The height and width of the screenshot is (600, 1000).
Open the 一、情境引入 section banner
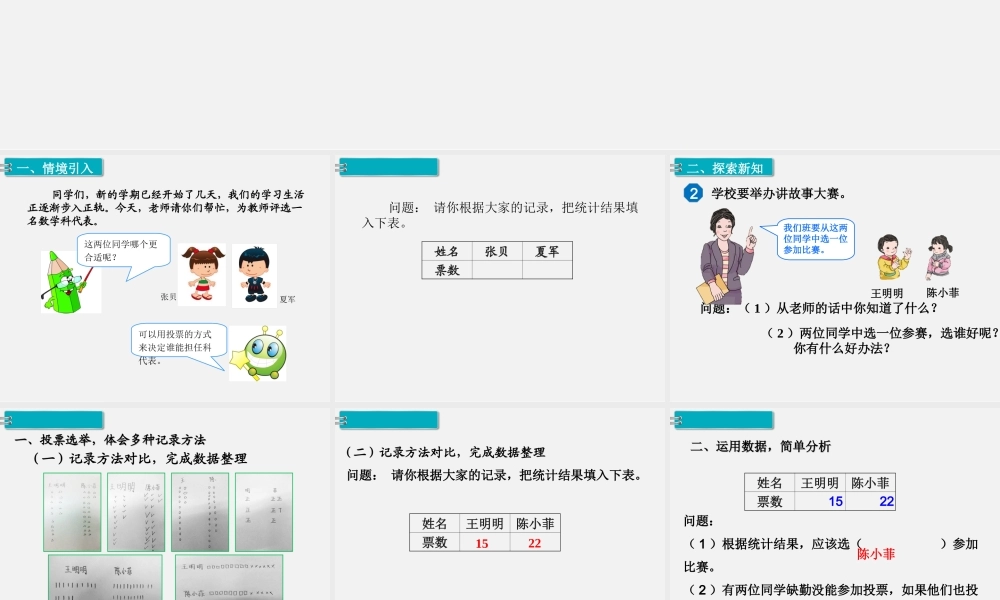54,168
